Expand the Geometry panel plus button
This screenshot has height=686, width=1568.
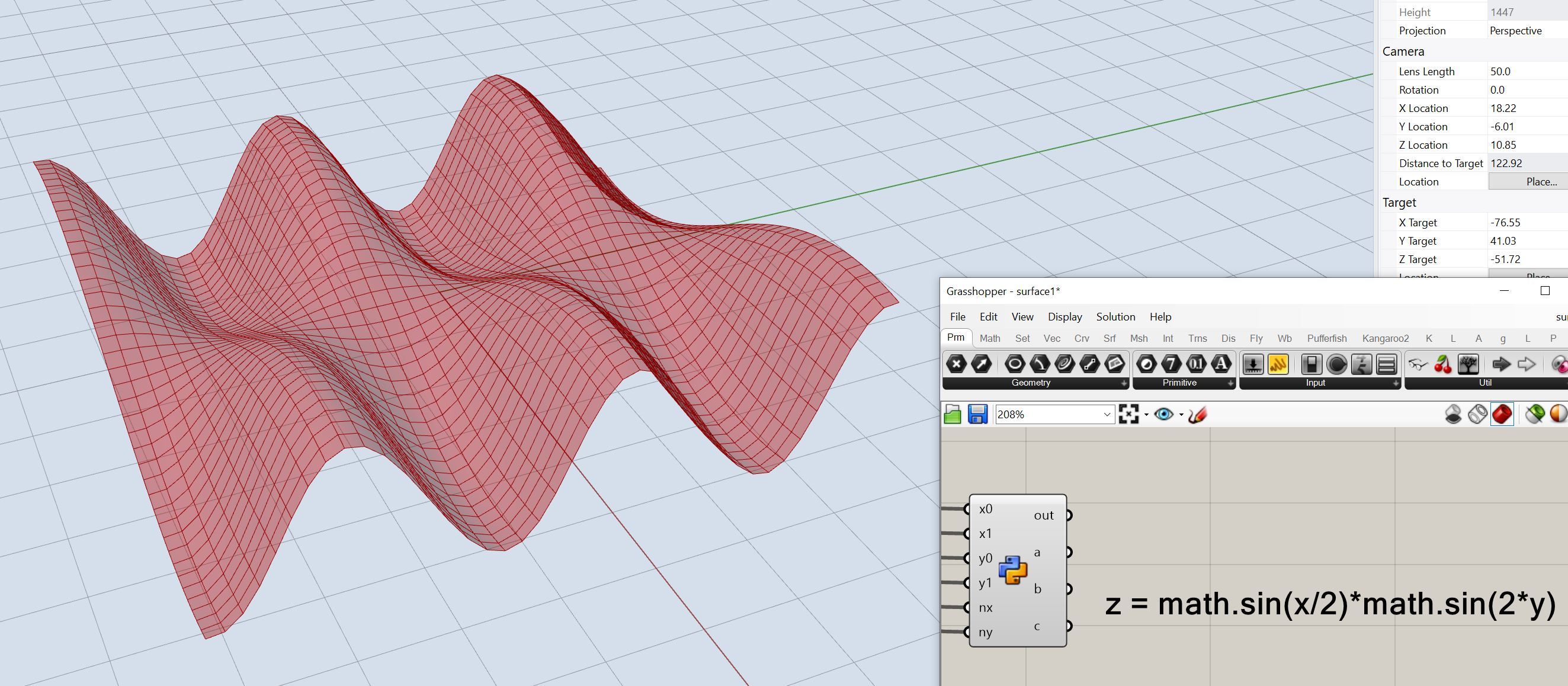(x=1124, y=383)
